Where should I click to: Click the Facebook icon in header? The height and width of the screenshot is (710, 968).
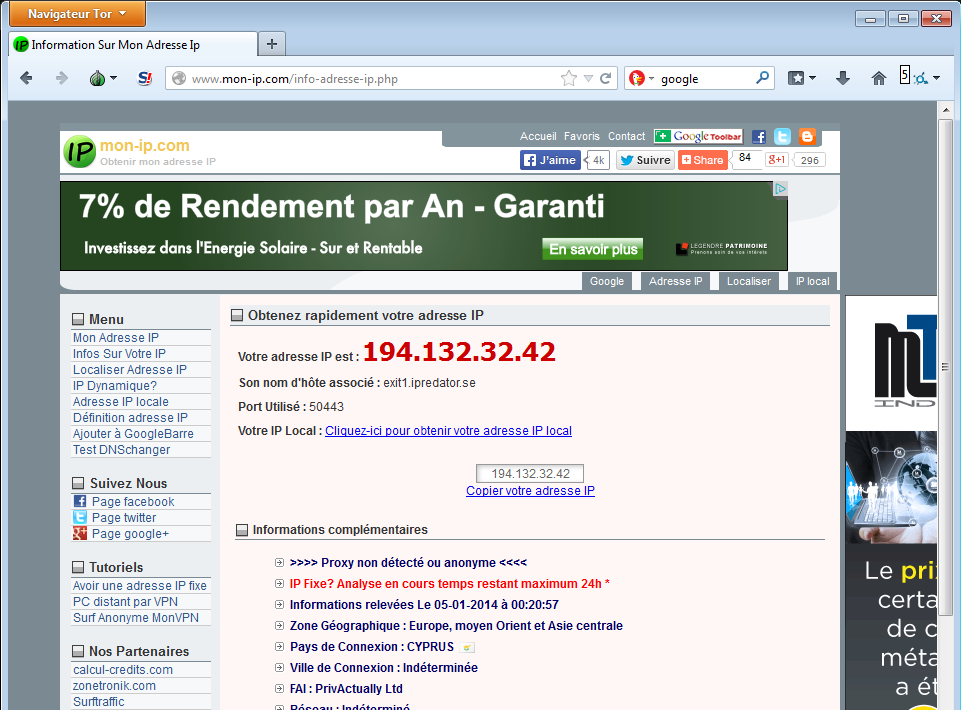[759, 136]
